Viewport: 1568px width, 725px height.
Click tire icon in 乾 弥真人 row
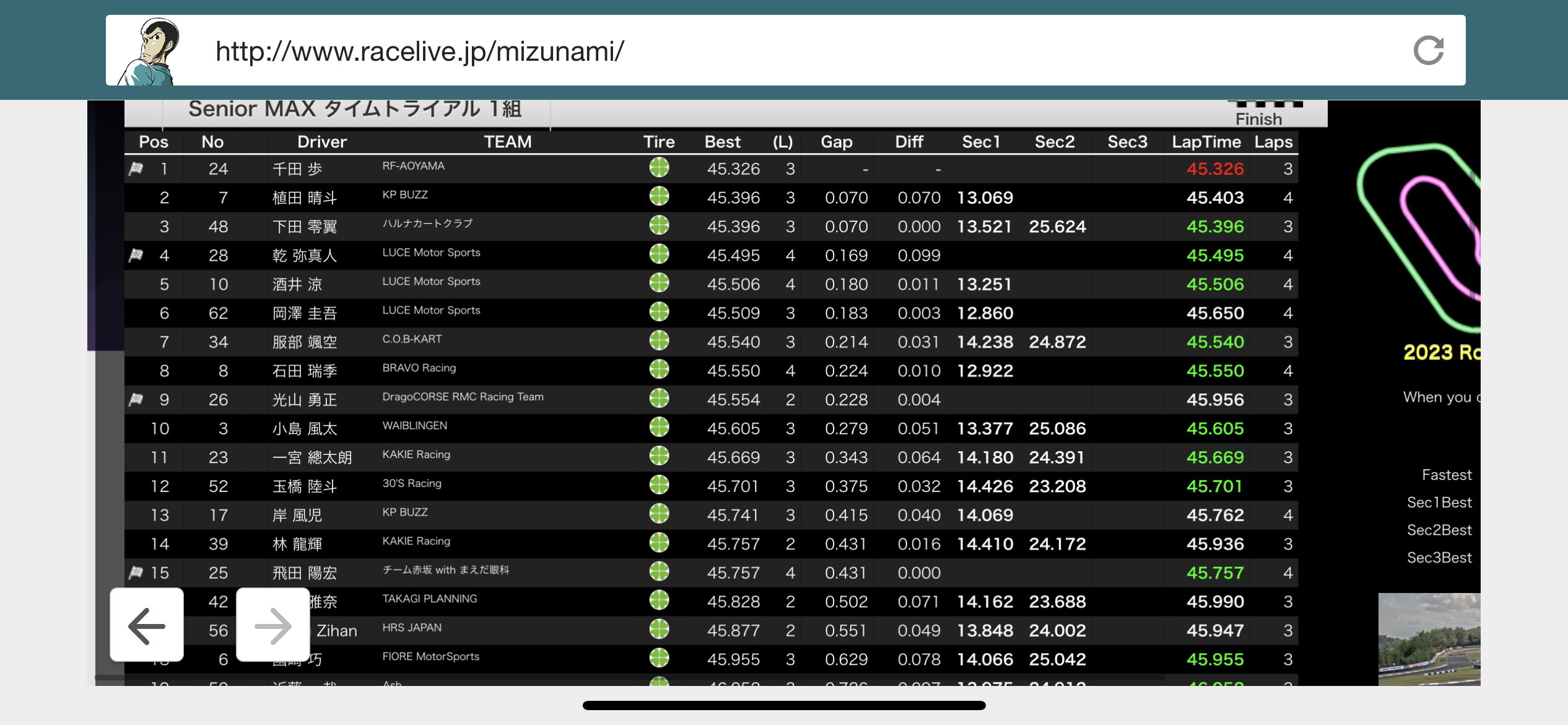click(x=659, y=254)
